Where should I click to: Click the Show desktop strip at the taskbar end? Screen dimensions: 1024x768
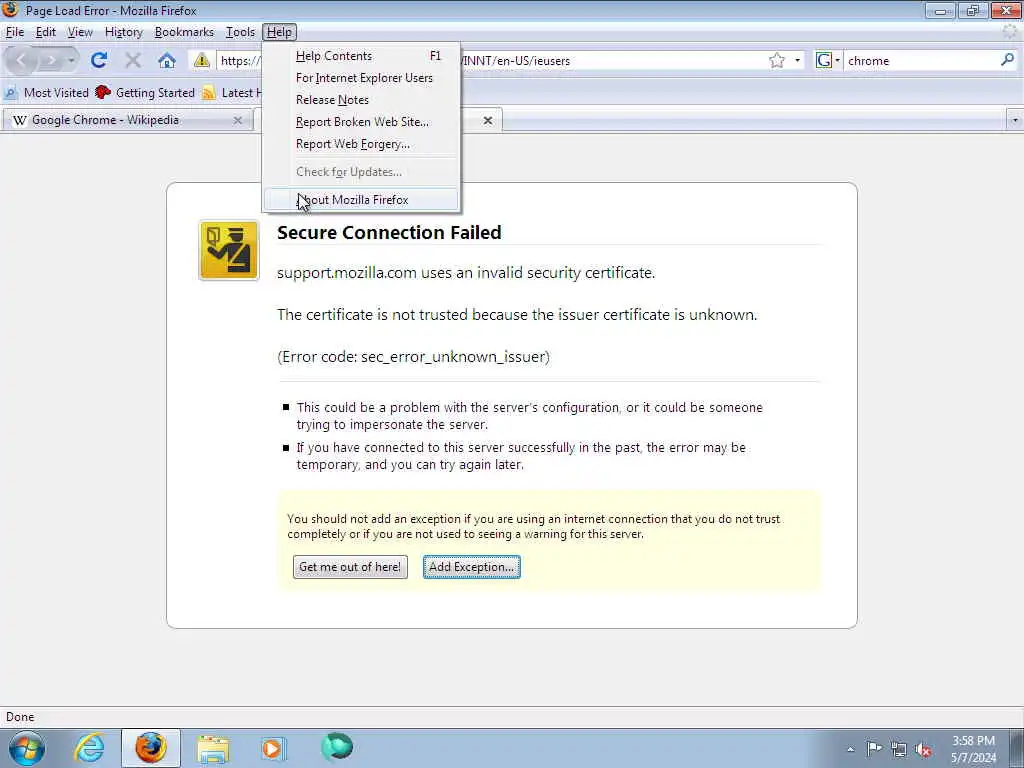click(1016, 748)
